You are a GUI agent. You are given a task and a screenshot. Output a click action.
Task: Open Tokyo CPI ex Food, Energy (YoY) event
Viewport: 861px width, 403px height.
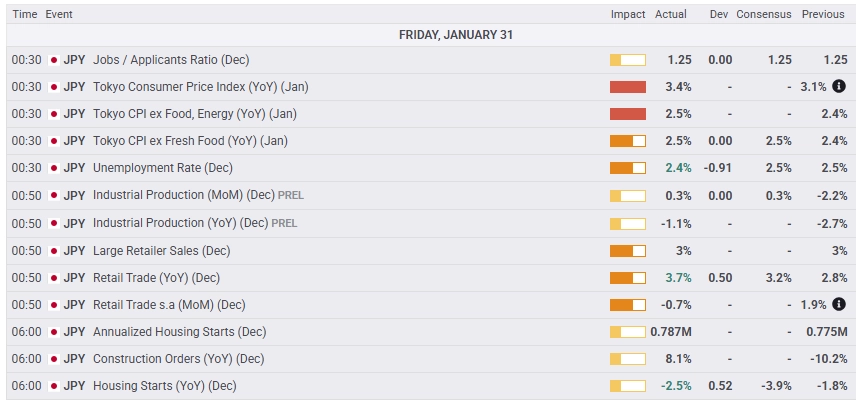(x=195, y=114)
